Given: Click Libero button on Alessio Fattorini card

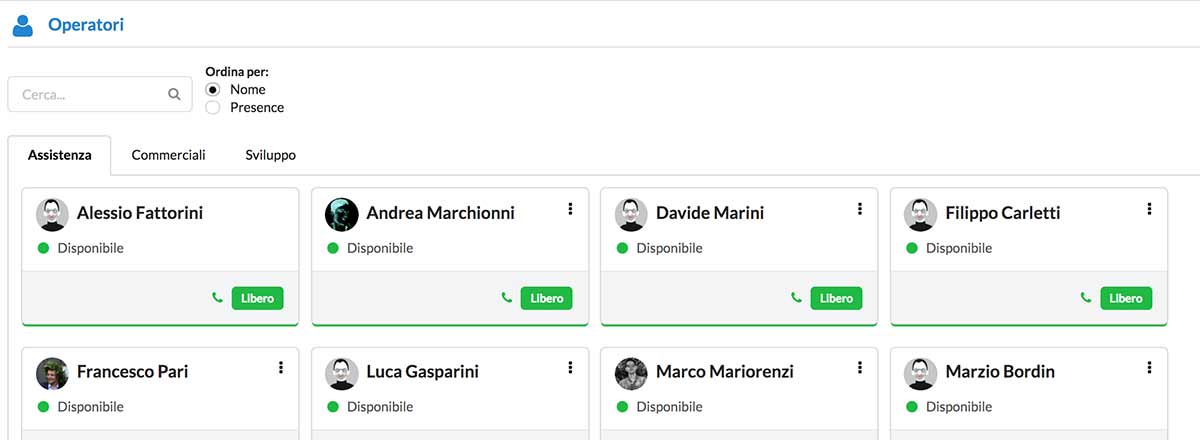Looking at the screenshot, I should point(257,298).
